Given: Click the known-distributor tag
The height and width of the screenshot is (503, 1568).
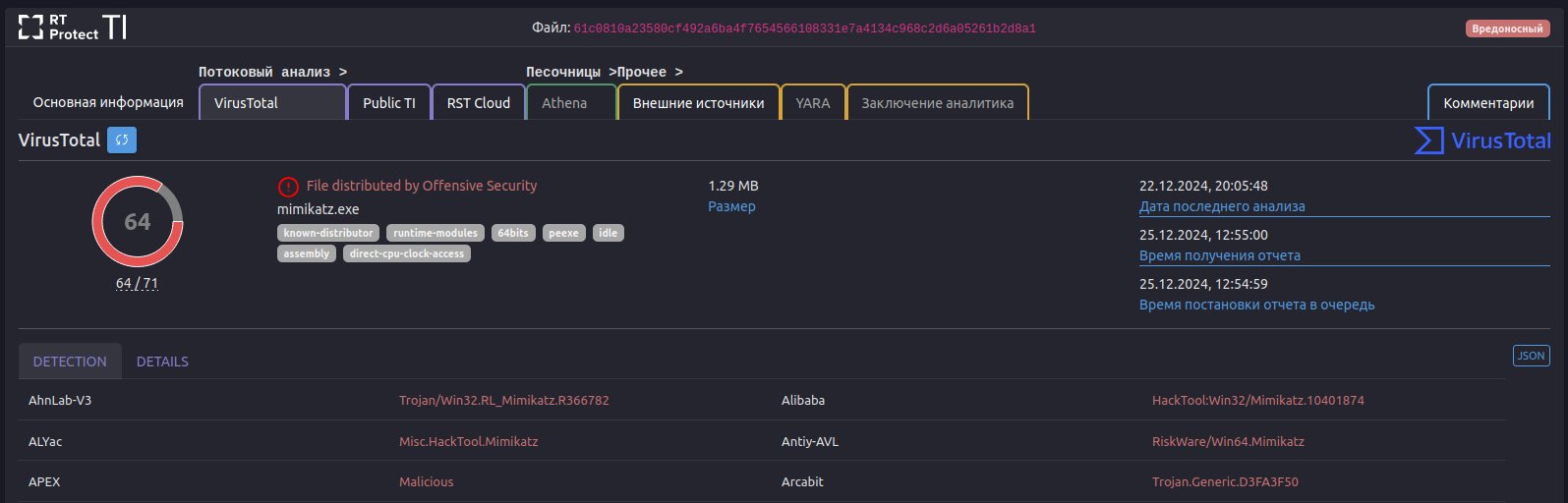Looking at the screenshot, I should tap(328, 233).
